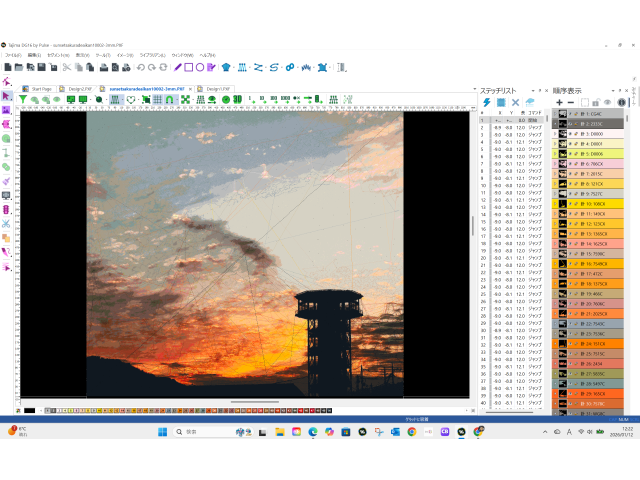Click the Windows Start button on the taskbar
640x480 pixels.
pyautogui.click(x=163, y=432)
